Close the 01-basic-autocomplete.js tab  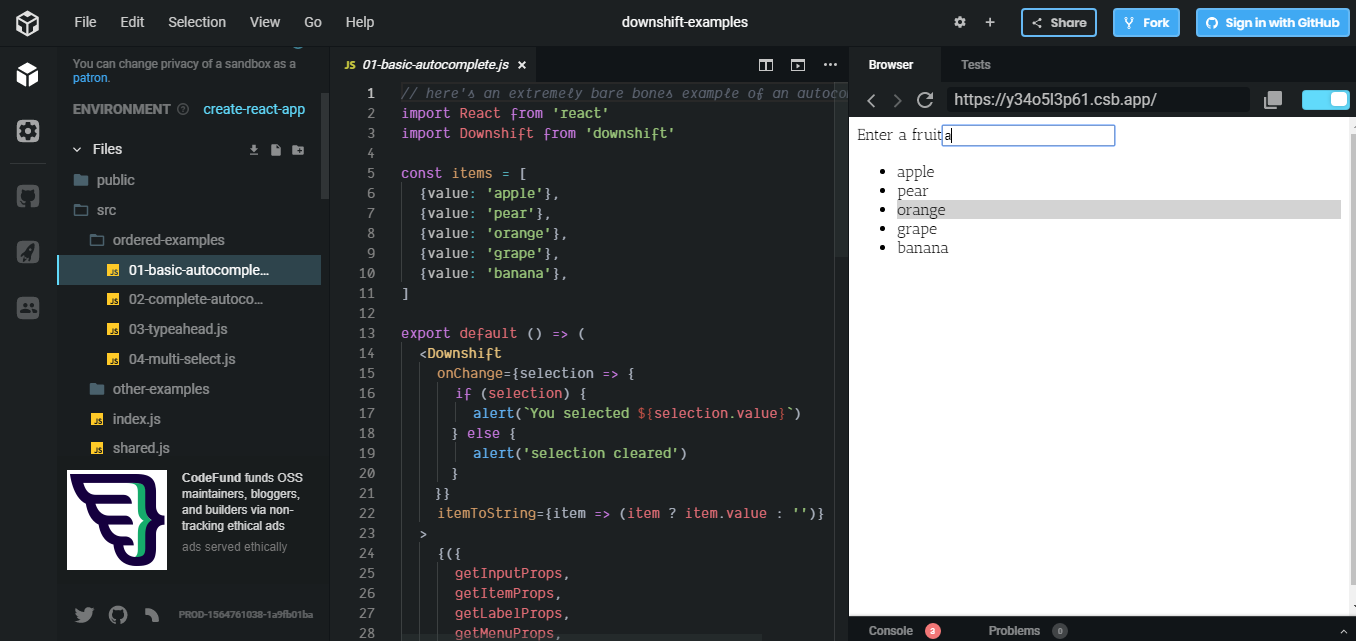tap(521, 65)
